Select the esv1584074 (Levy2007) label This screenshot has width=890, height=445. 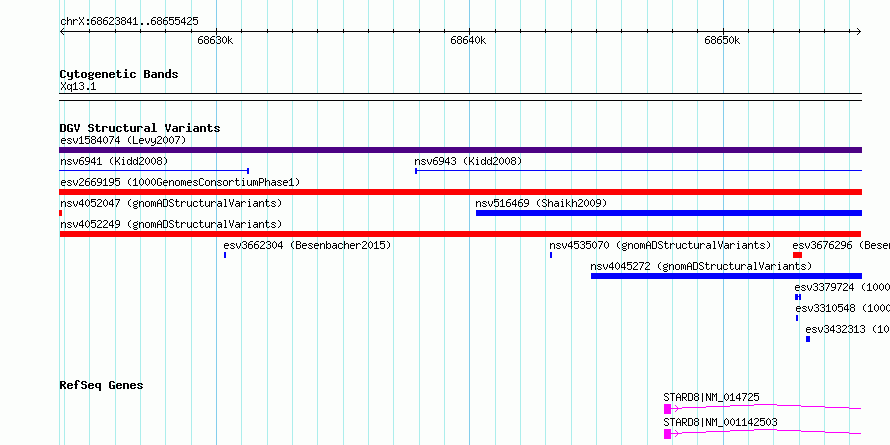tap(123, 140)
